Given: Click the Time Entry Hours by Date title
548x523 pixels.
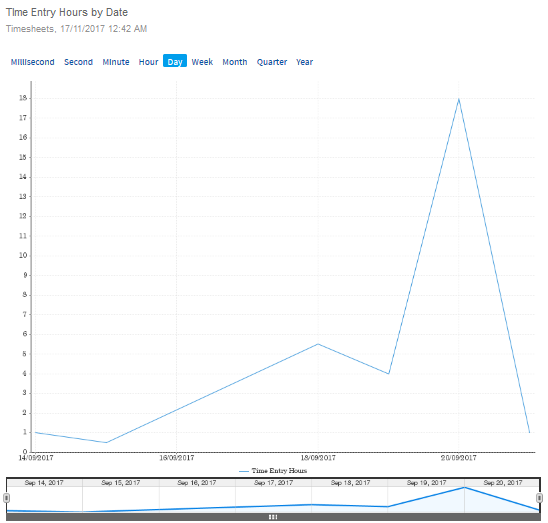Looking at the screenshot, I should point(67,12).
